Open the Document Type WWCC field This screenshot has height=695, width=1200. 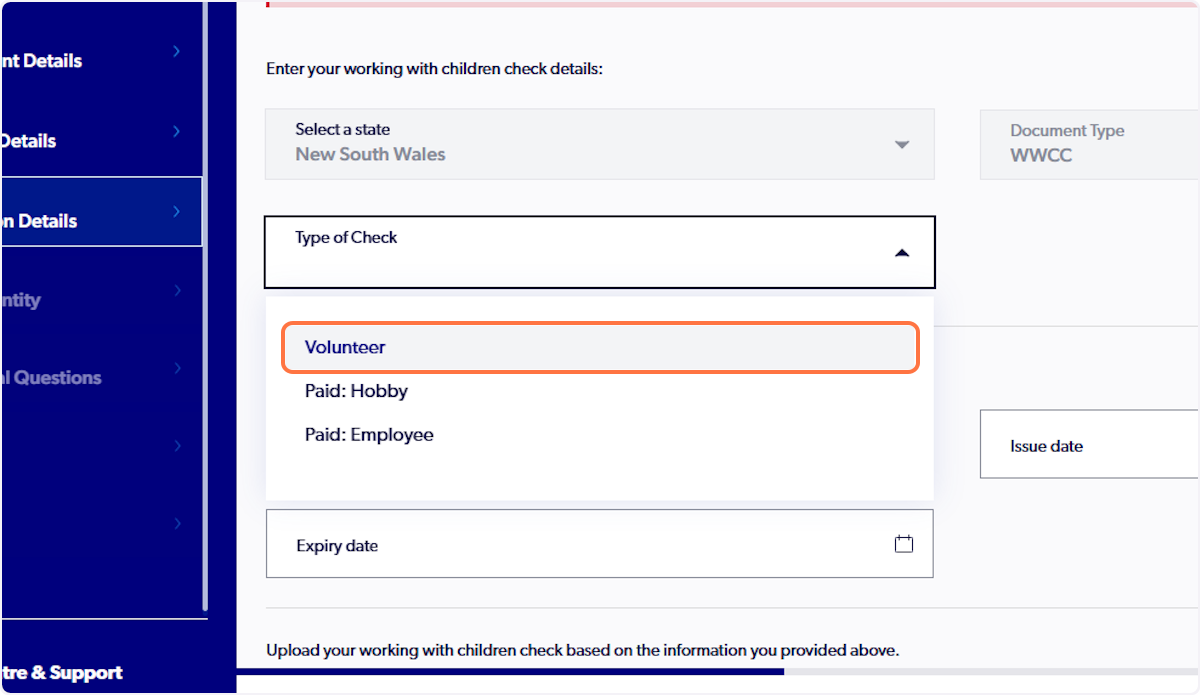click(x=1090, y=144)
